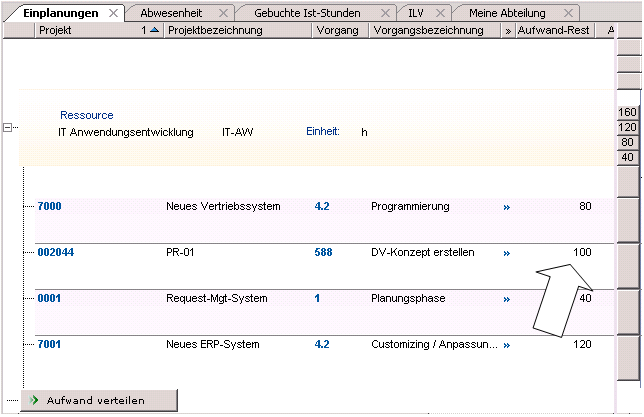Open project link 002044
644x417 pixels.
(55, 253)
